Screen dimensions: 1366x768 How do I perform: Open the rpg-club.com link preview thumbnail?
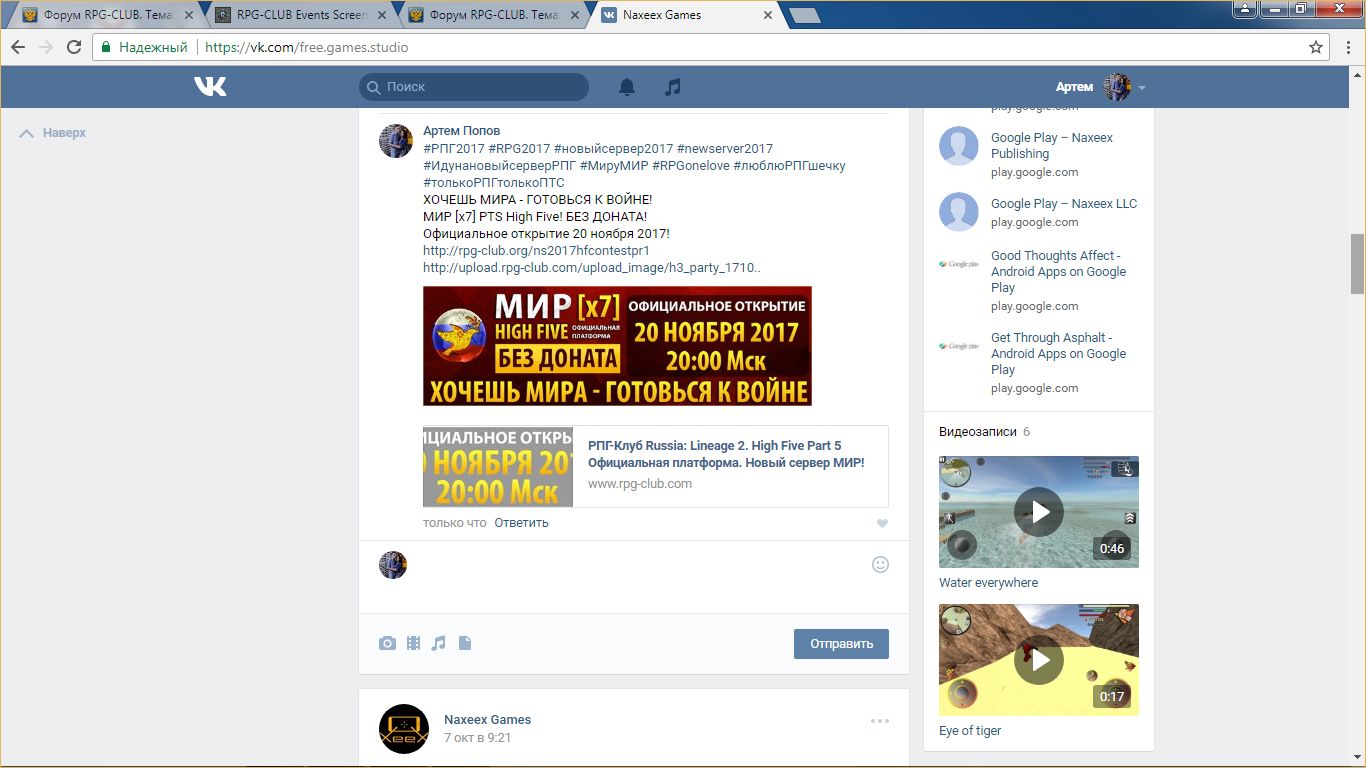pyautogui.click(x=498, y=467)
